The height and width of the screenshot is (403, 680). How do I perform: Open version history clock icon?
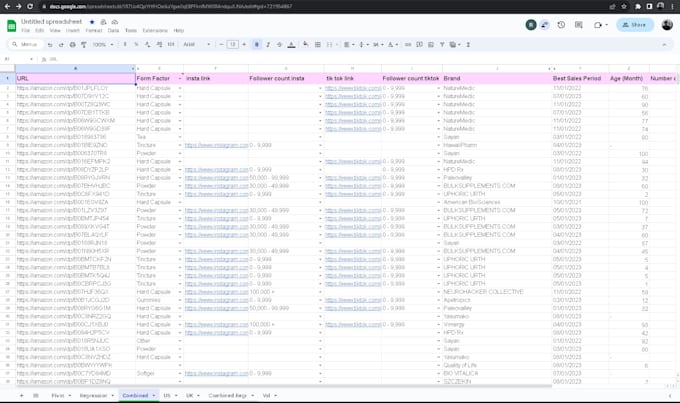point(561,25)
